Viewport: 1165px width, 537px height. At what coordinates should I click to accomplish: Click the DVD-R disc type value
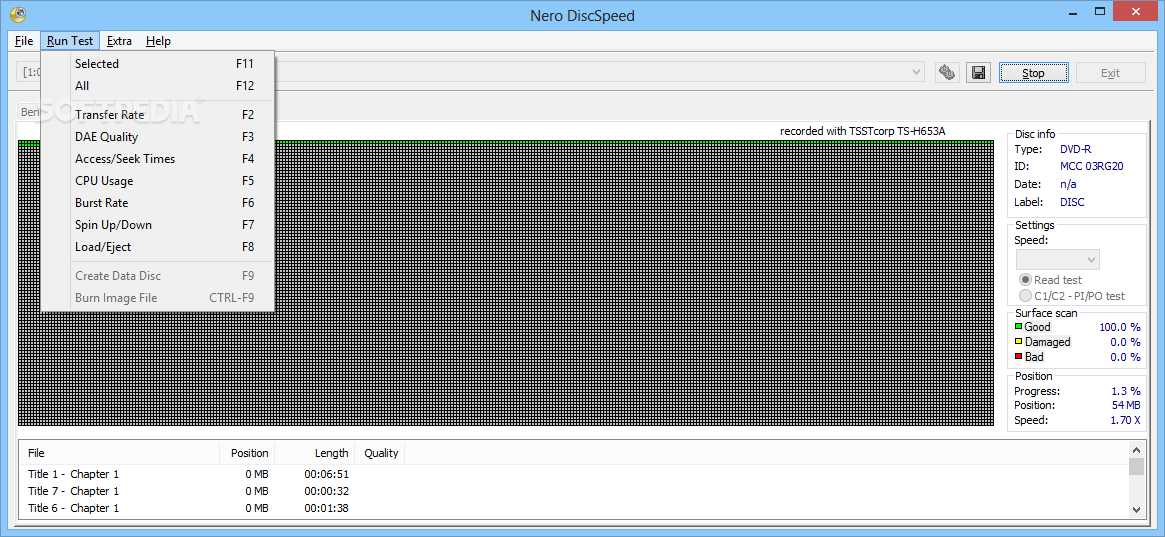click(1076, 149)
